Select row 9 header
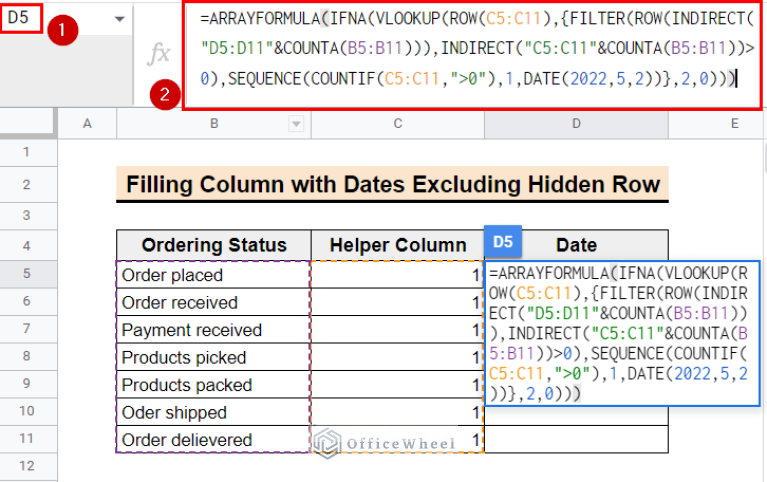The image size is (767, 482). click(x=27, y=384)
